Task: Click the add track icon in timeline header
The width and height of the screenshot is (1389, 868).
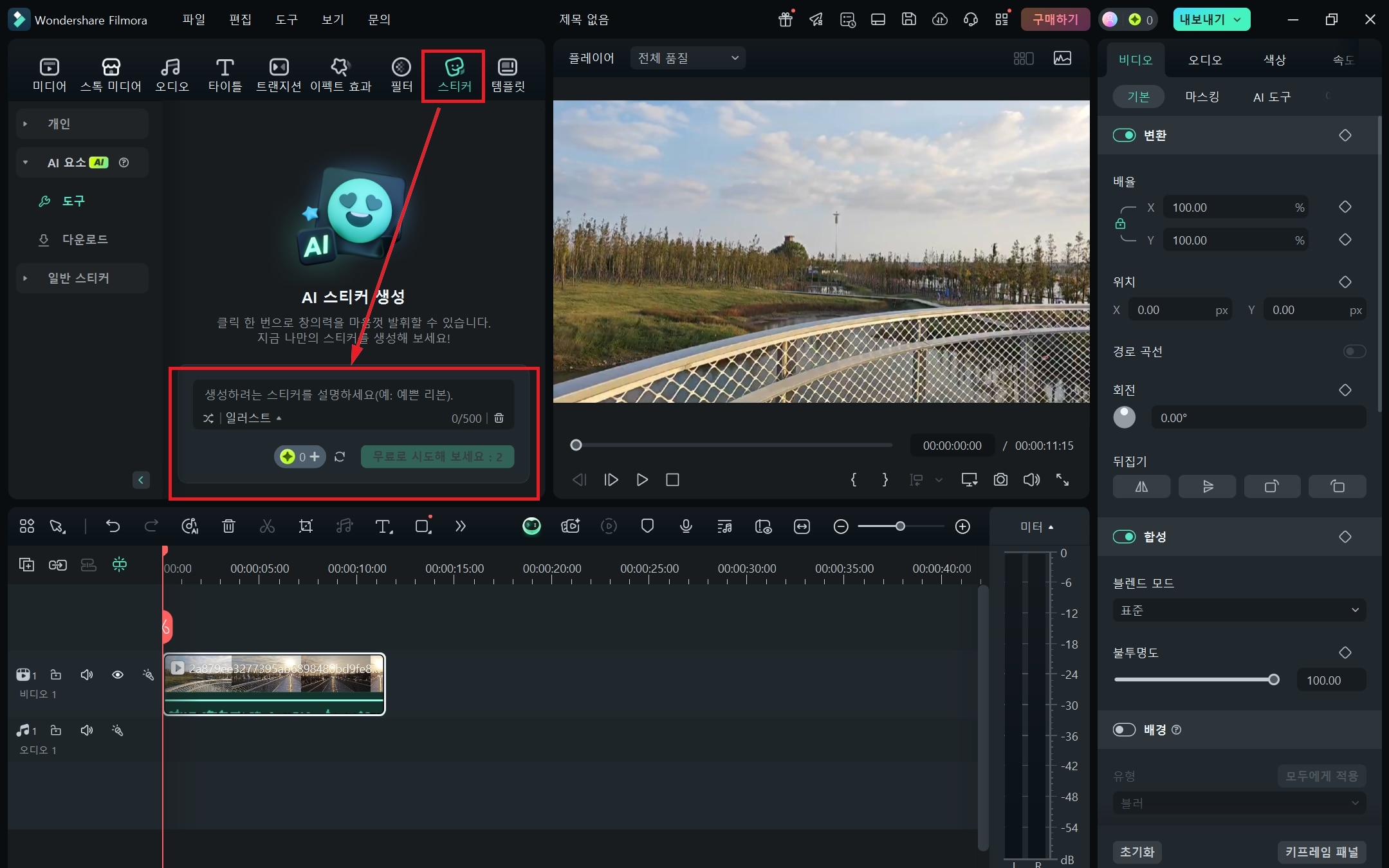Action: 26,564
